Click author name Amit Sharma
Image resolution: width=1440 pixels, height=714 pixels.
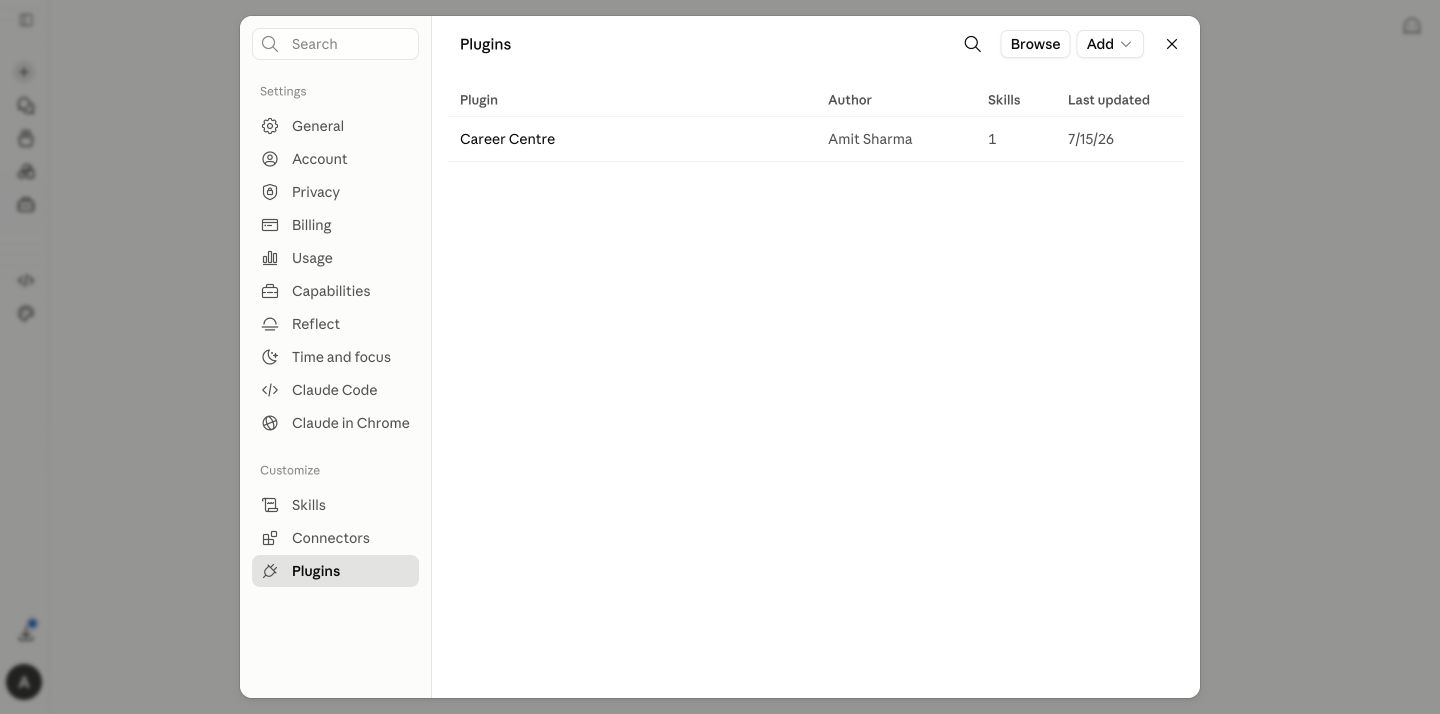pos(870,139)
